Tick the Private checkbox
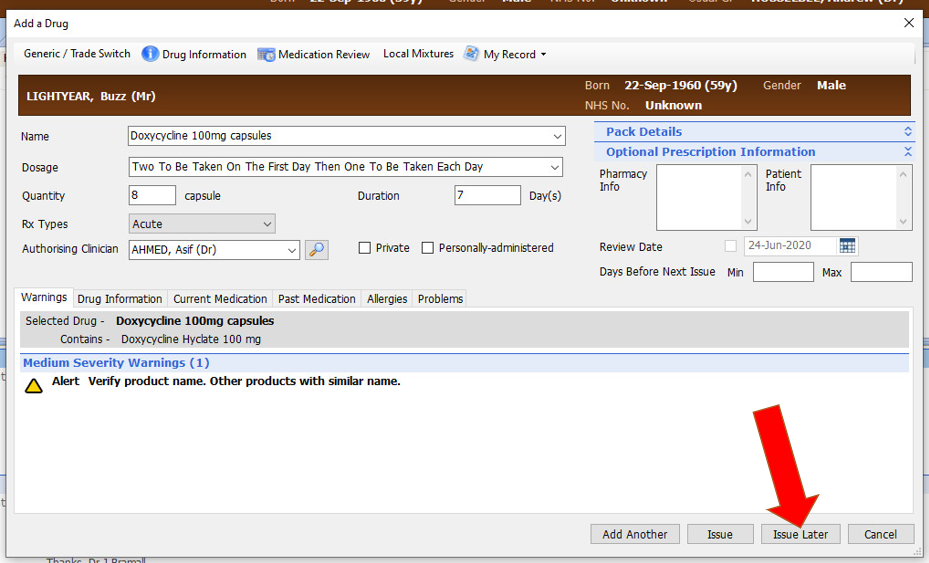 365,248
